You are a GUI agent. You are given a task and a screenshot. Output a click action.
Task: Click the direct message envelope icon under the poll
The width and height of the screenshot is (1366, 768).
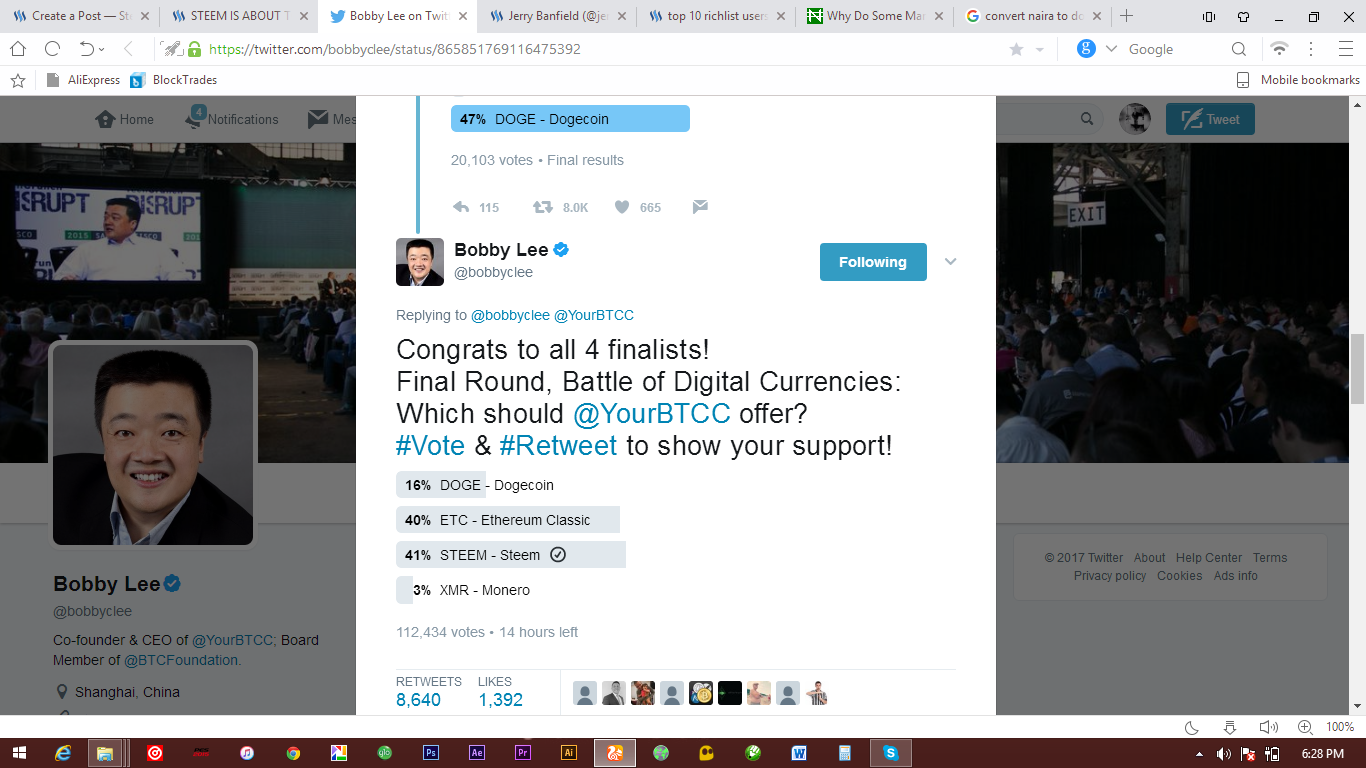[x=700, y=207]
